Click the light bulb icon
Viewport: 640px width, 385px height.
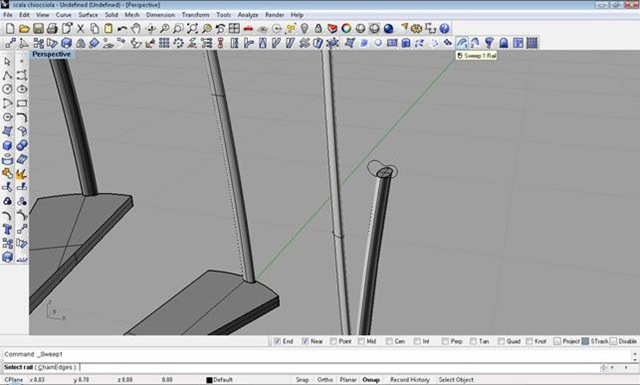304,29
